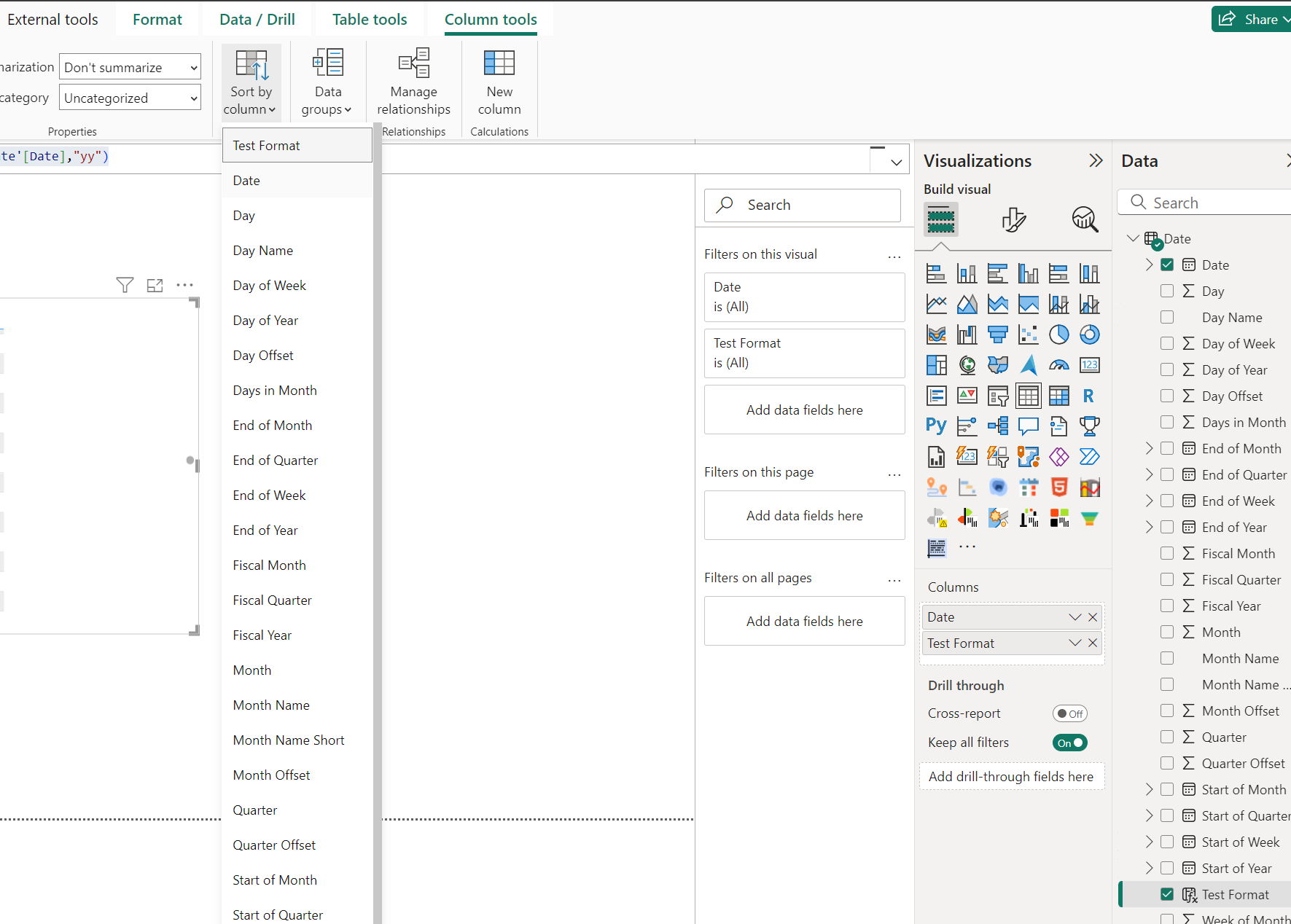Select the funnel chart visualization
Viewport: 1291px width, 924px height.
coord(998,334)
